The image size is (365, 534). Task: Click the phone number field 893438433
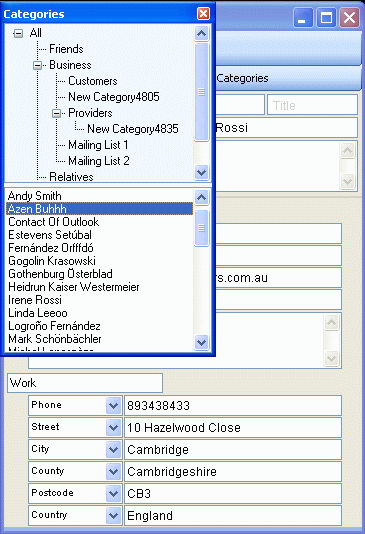(233, 406)
